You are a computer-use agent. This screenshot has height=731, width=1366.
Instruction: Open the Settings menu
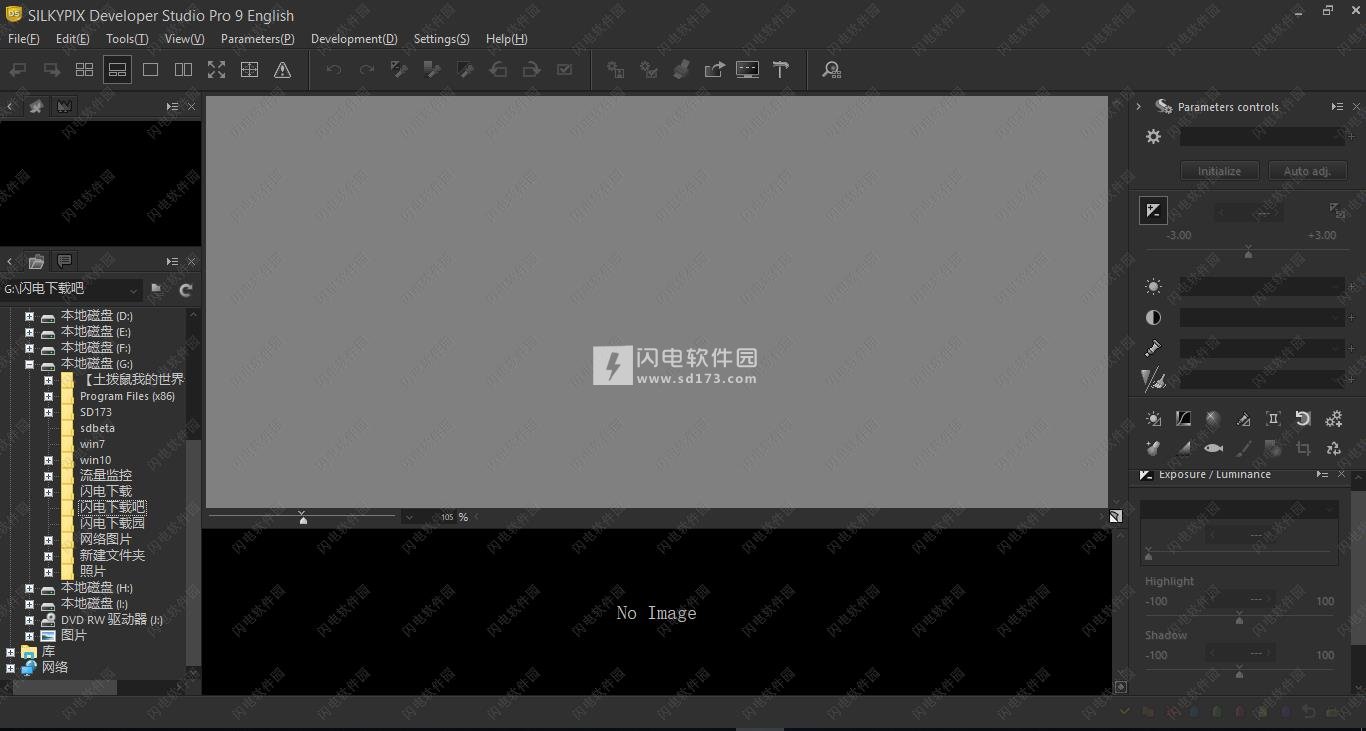[x=441, y=39]
